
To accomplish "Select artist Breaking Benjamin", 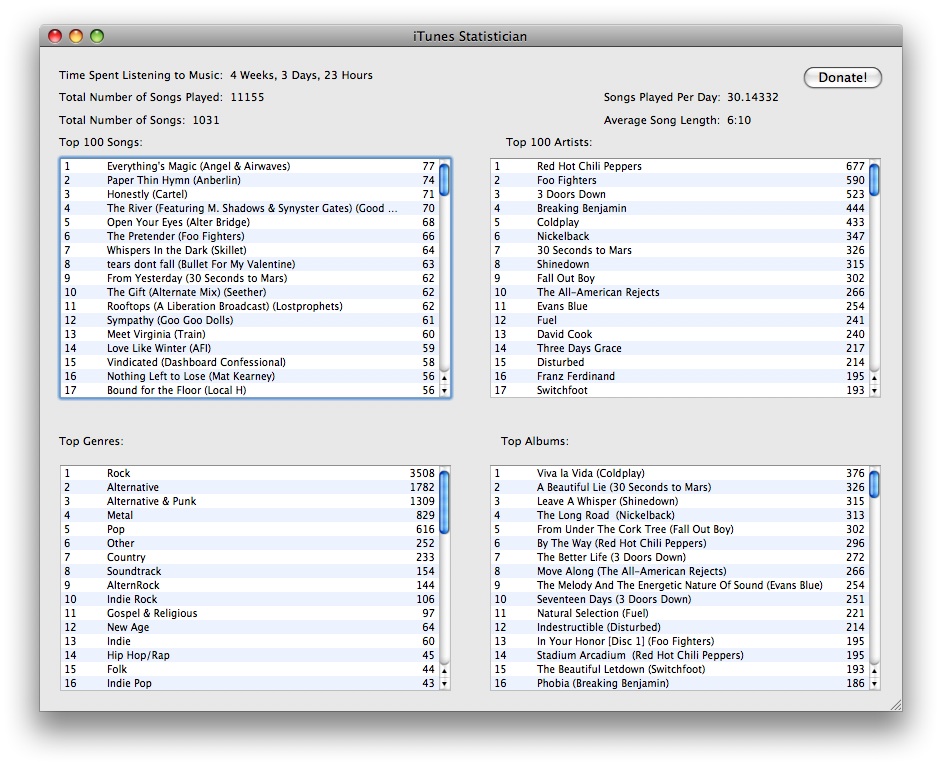I will (679, 208).
